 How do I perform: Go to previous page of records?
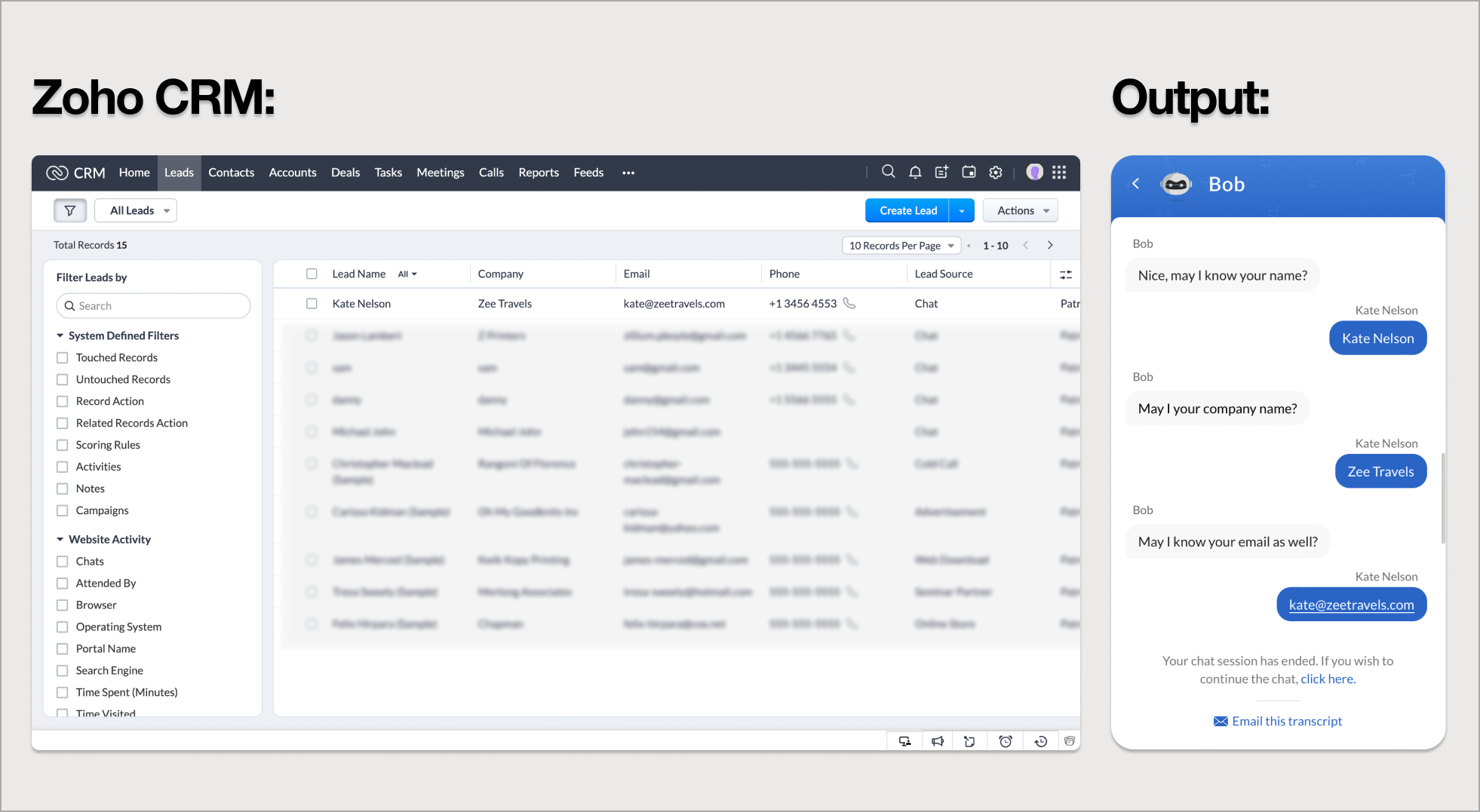pyautogui.click(x=1026, y=245)
